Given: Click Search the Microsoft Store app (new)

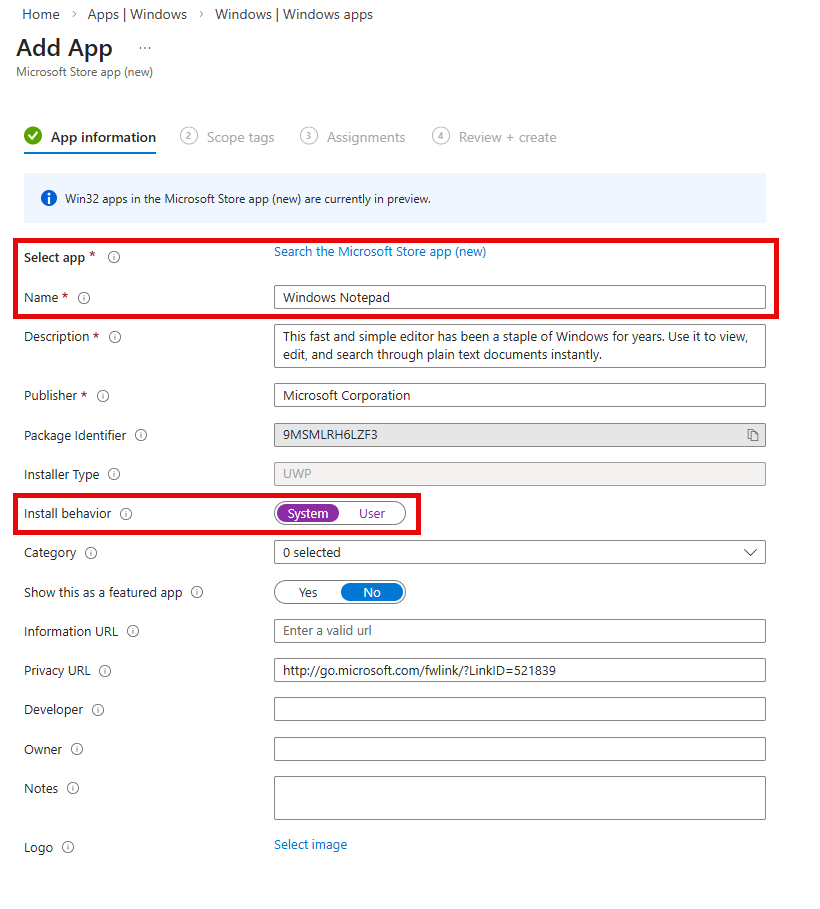Looking at the screenshot, I should [x=380, y=252].
